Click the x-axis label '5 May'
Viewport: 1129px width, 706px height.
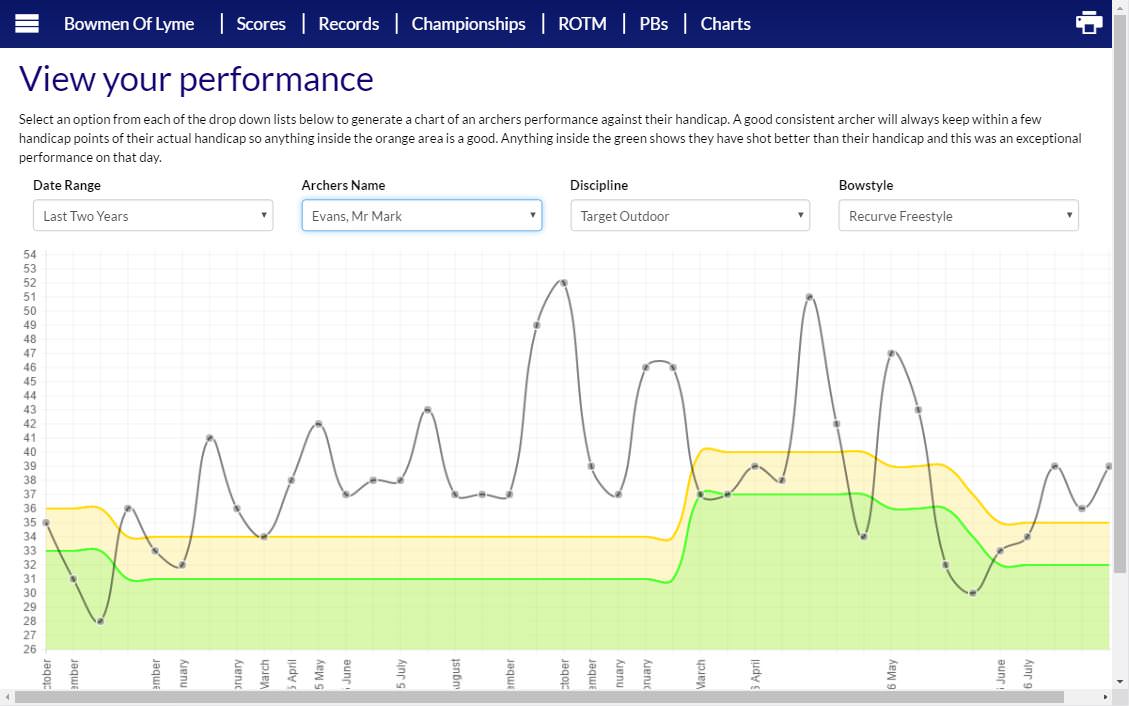coord(320,674)
